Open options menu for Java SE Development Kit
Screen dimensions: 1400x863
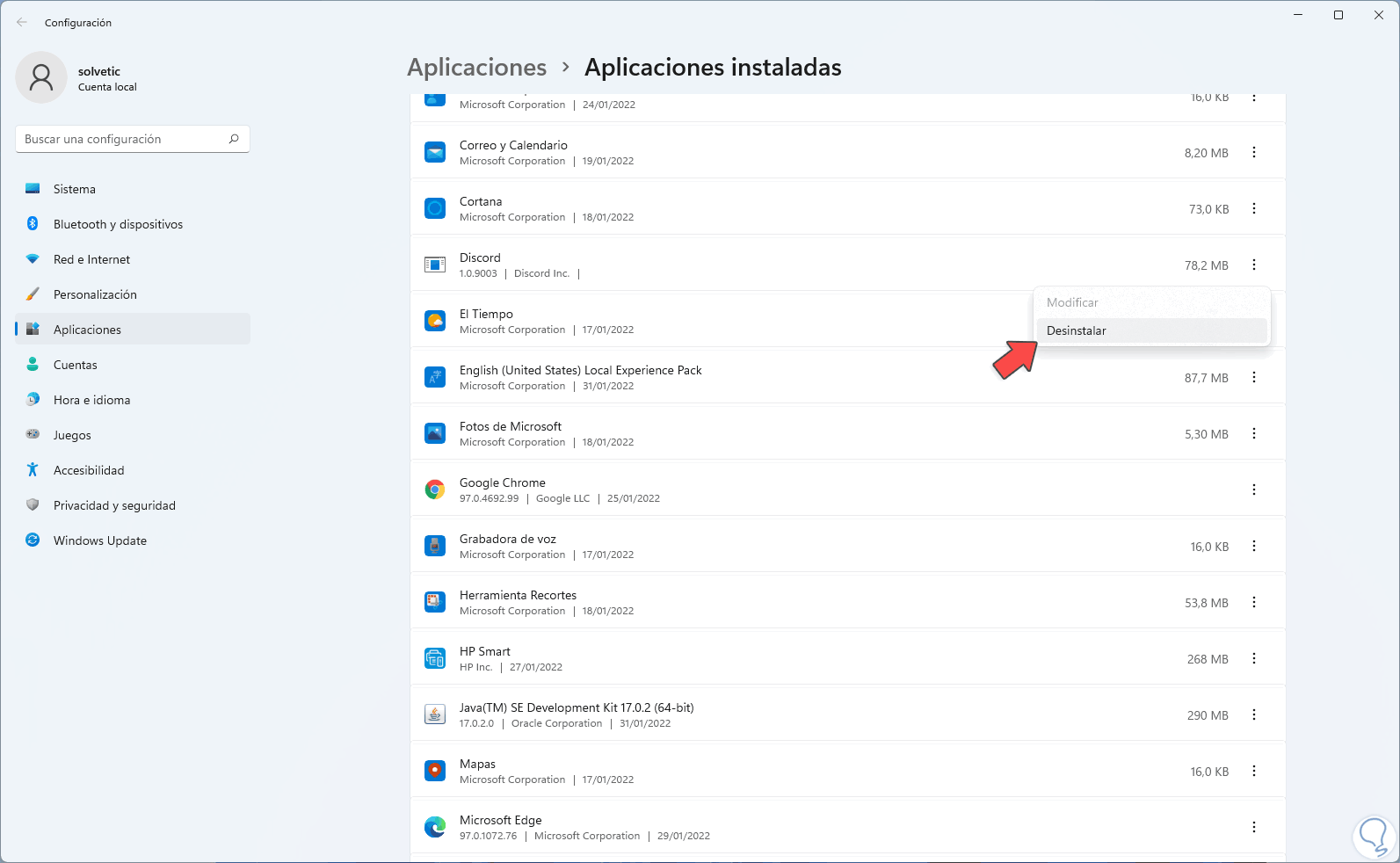1254,715
